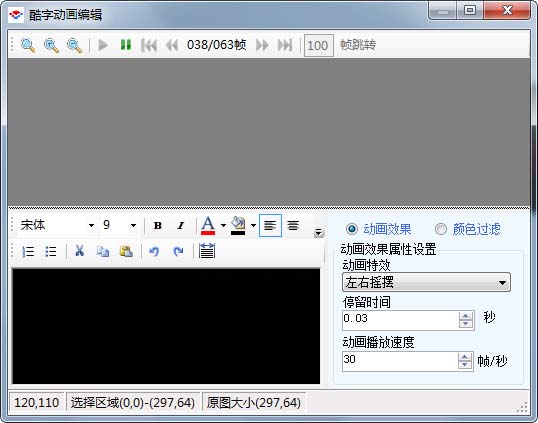Image resolution: width=538 pixels, height=423 pixels.
Task: Undo the last edit
Action: pos(154,251)
